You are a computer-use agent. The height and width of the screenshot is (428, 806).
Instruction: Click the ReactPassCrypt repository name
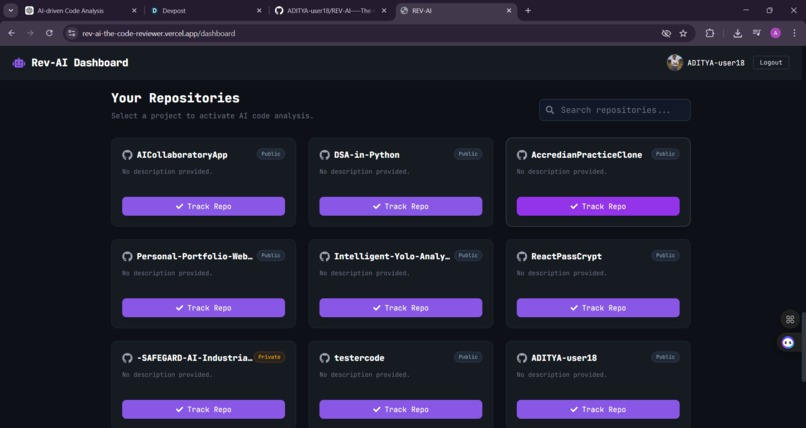(x=566, y=256)
